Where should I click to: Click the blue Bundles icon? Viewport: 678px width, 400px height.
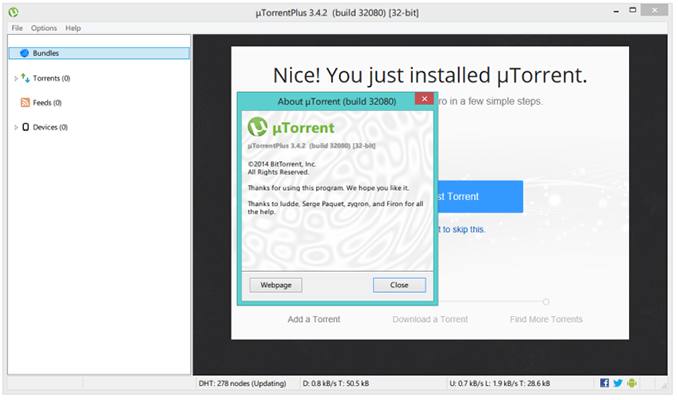[25, 53]
